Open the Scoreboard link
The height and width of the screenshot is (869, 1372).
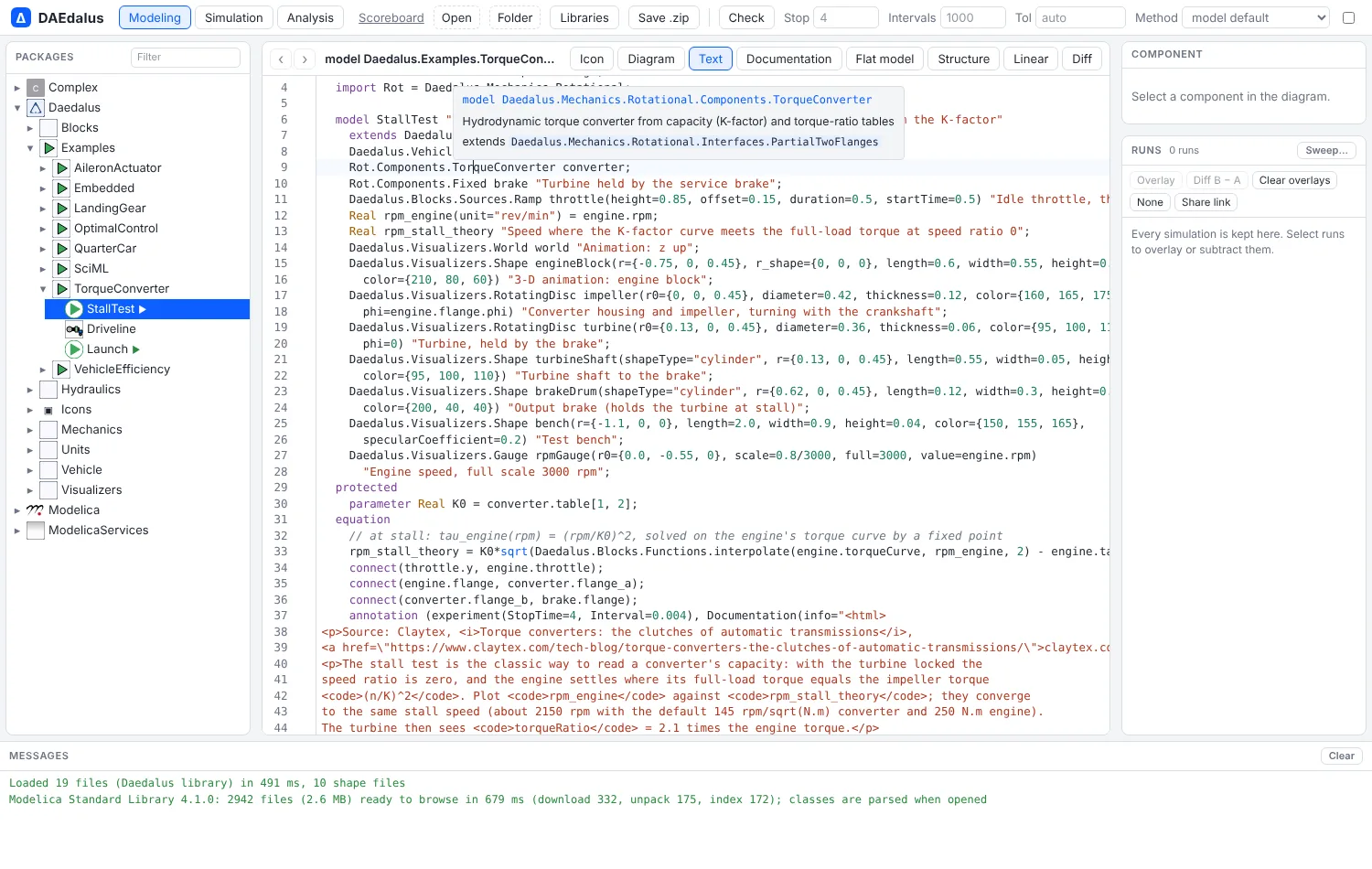pyautogui.click(x=391, y=17)
